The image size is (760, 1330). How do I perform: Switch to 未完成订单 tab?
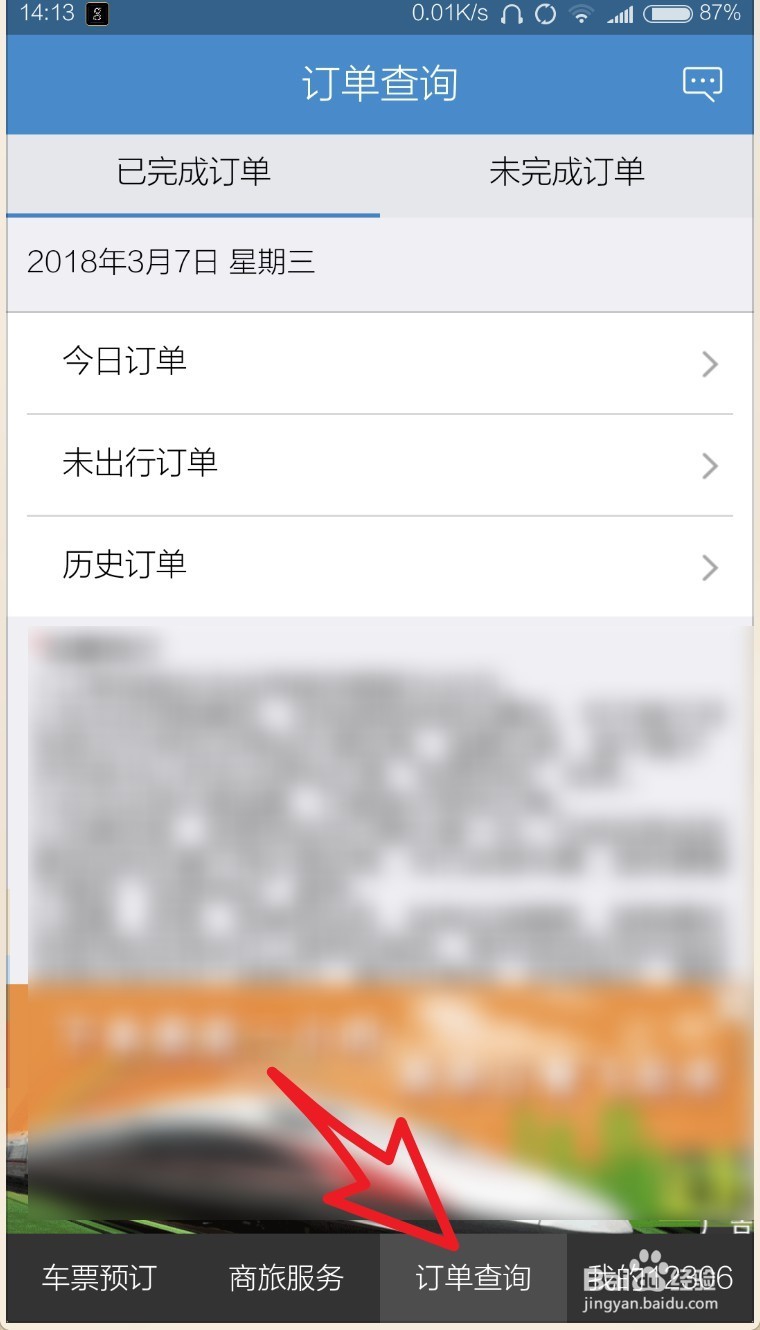click(567, 173)
